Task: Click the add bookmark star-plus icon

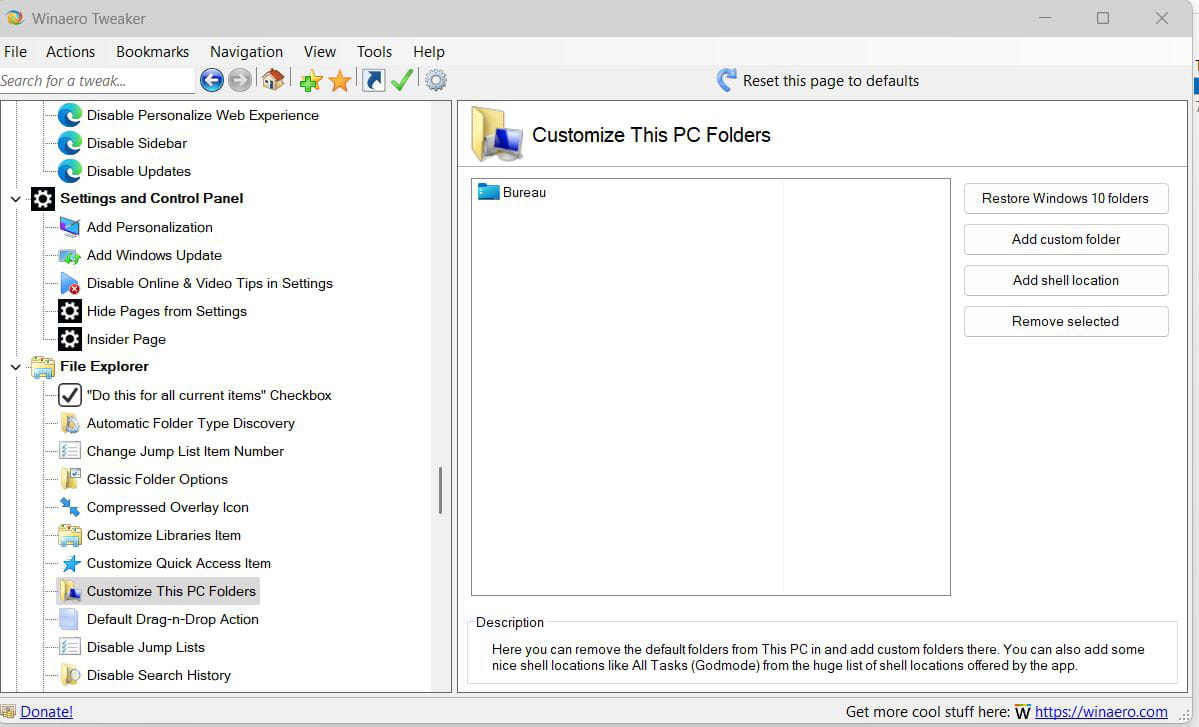Action: tap(310, 80)
